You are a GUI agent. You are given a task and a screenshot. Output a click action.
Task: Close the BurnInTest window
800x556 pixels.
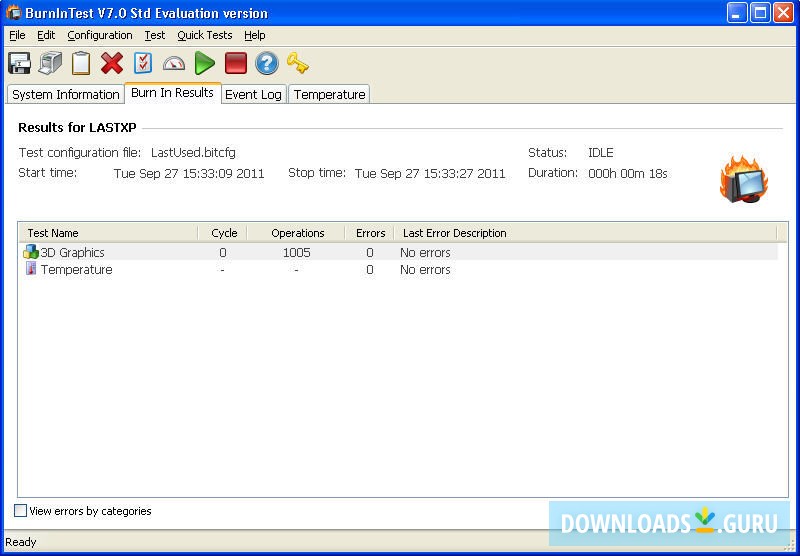pyautogui.click(x=783, y=13)
